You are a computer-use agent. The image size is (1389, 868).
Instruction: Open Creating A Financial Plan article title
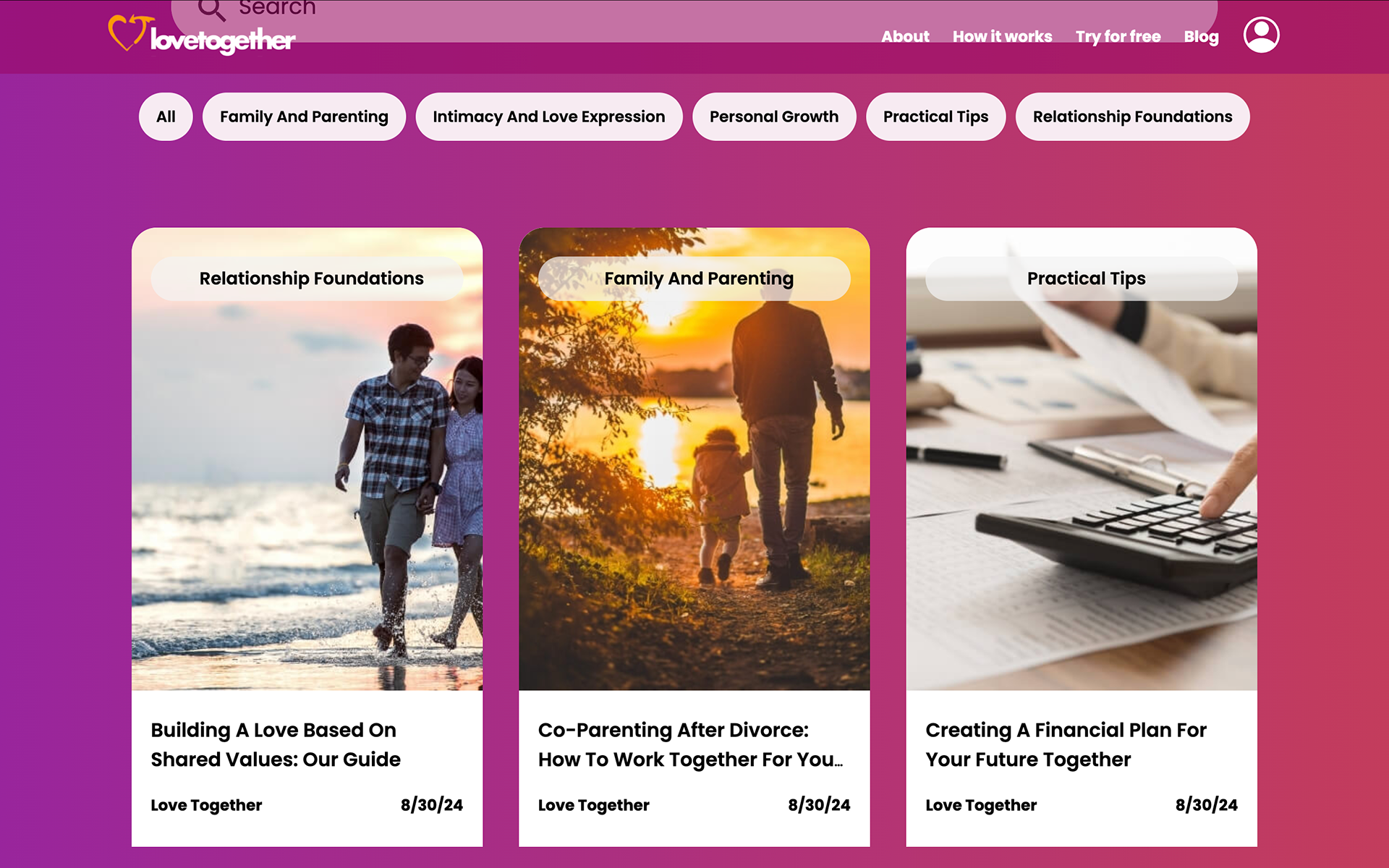pyautogui.click(x=1066, y=744)
